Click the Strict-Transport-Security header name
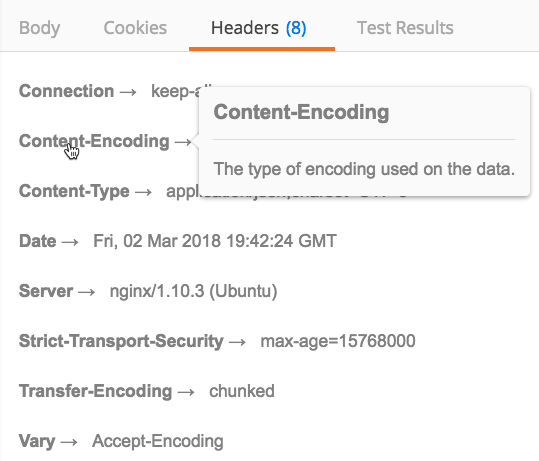 point(121,341)
